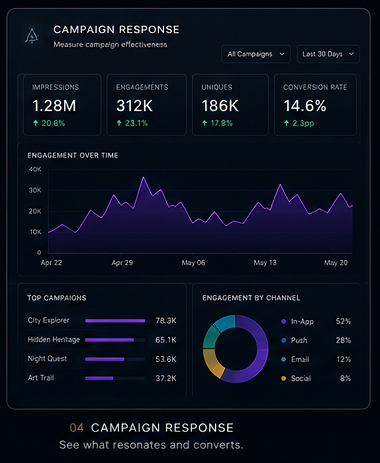This screenshot has width=380, height=463.
Task: Click the campaign bell logo icon
Action: pos(32,36)
